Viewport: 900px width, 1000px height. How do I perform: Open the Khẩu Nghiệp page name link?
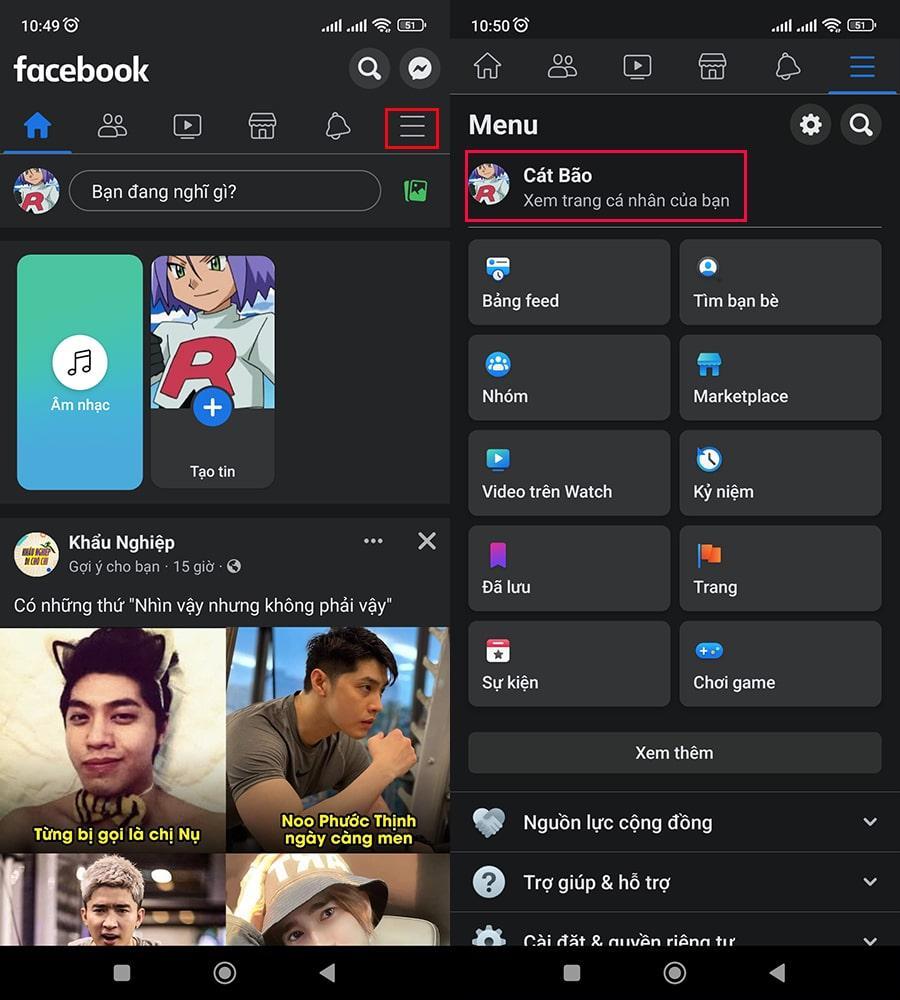[x=122, y=542]
